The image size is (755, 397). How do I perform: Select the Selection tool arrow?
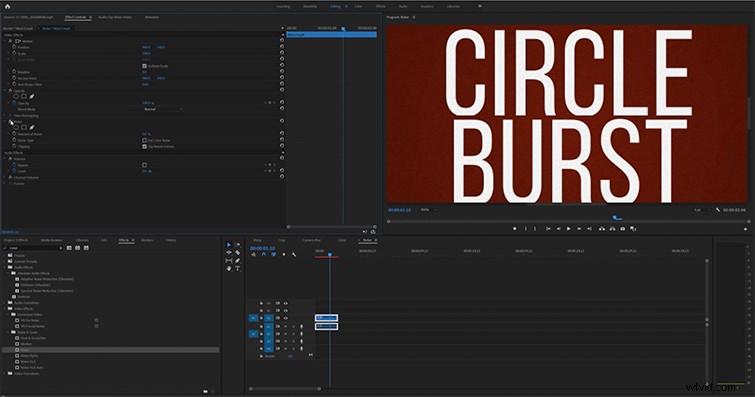pyautogui.click(x=229, y=245)
